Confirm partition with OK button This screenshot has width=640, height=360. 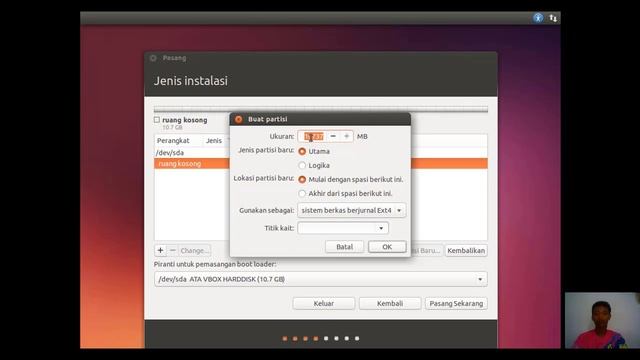tap(387, 247)
